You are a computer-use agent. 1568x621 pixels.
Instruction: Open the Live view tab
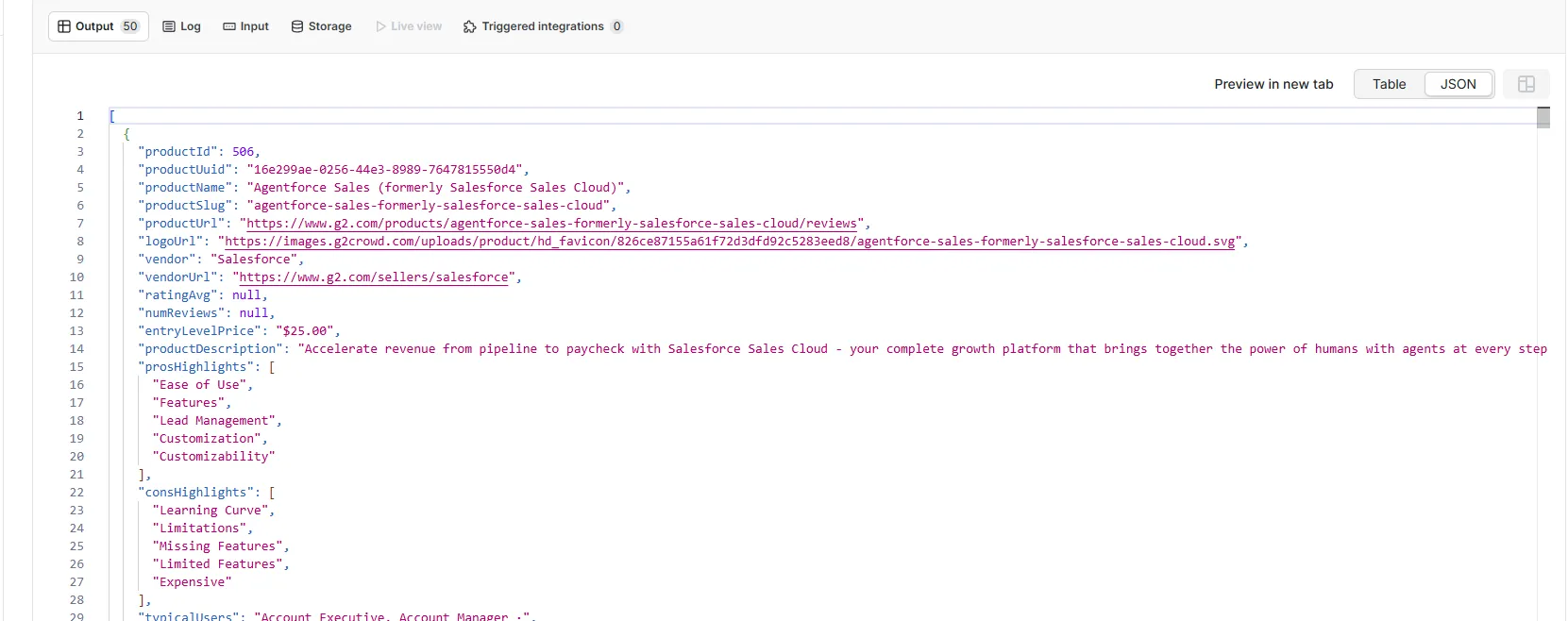click(x=409, y=26)
